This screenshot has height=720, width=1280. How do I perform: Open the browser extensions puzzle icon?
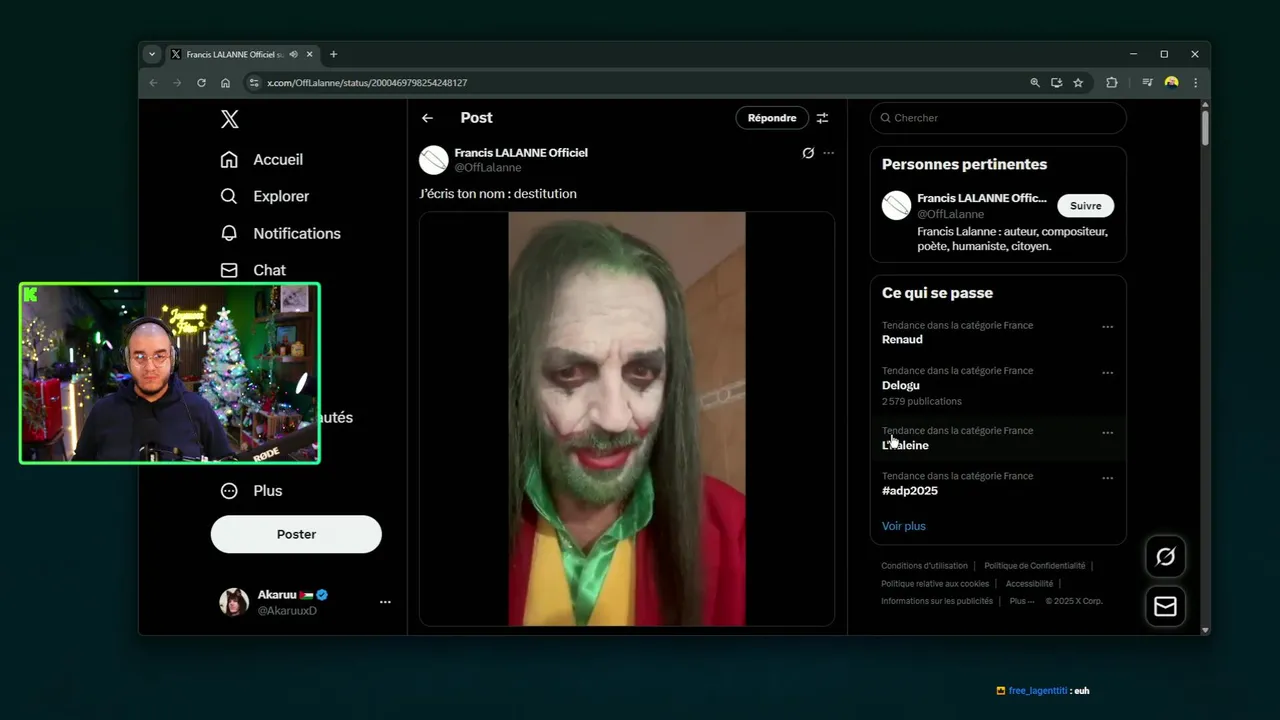tap(1111, 83)
